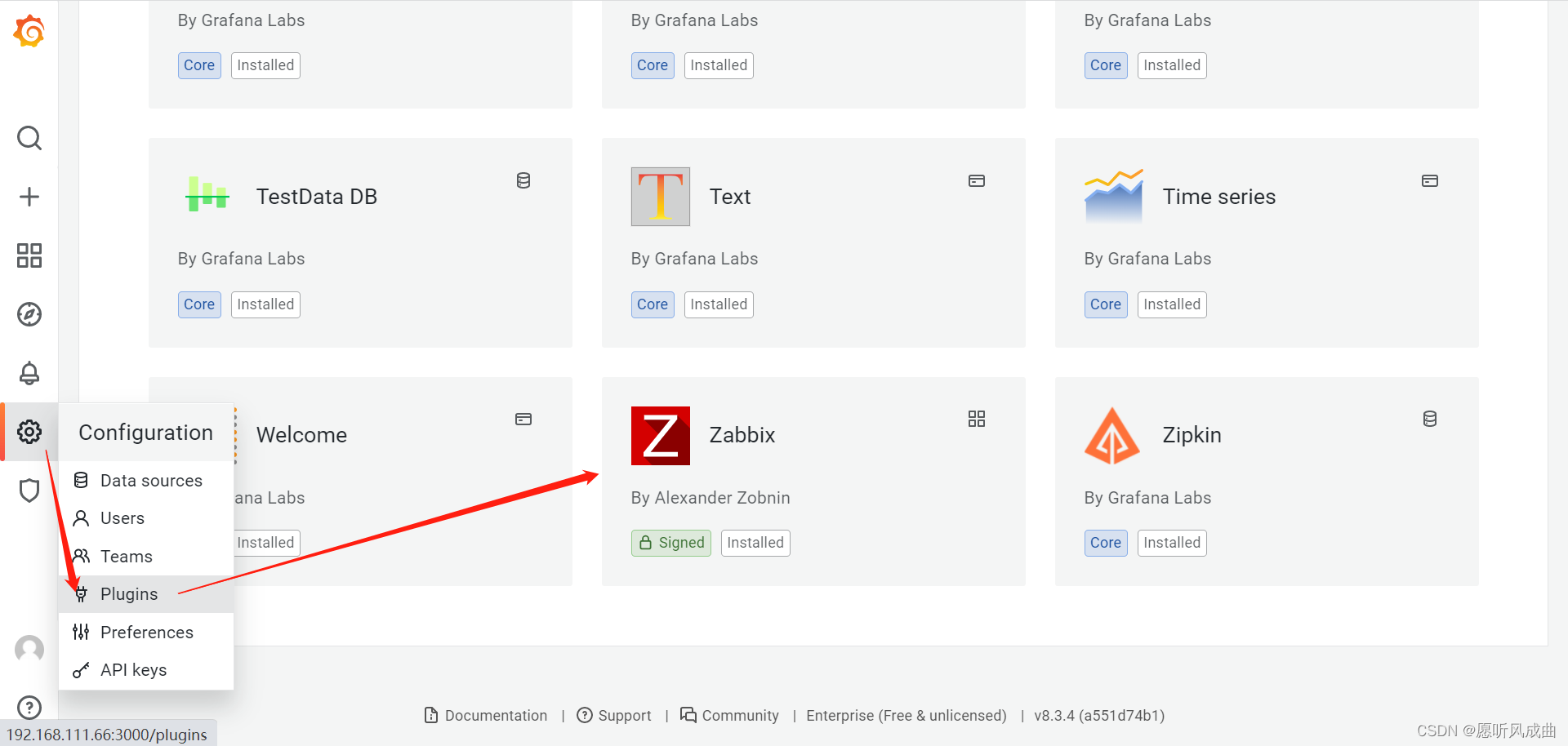
Task: Click the Core badge on Time series card
Action: click(1106, 304)
